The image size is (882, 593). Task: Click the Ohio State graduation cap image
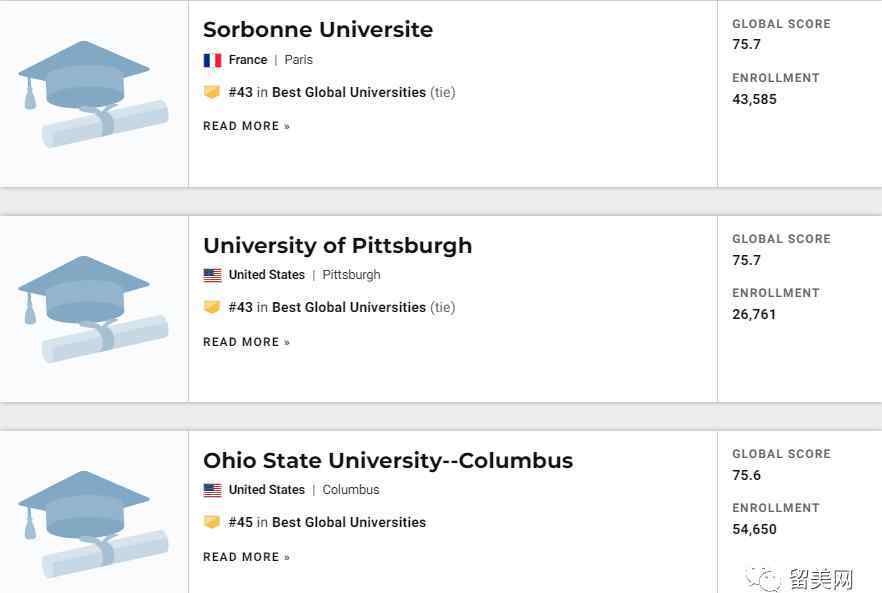(x=93, y=524)
